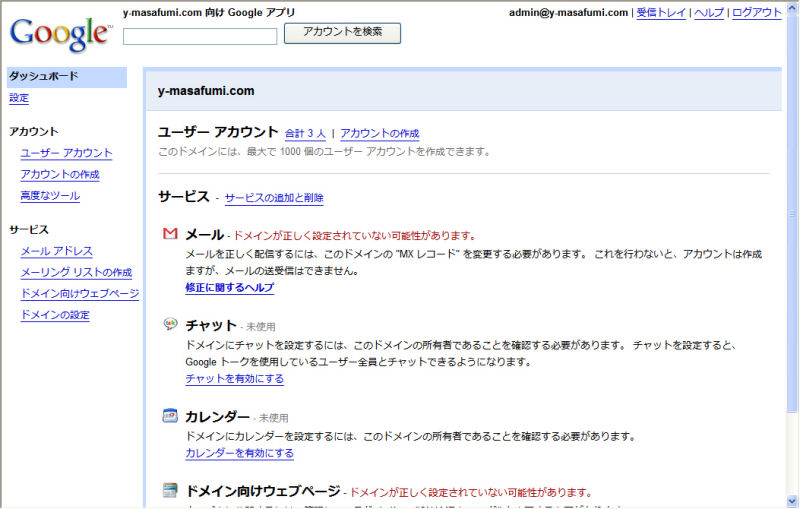The image size is (800, 509).
Task: Click the アカウントを検索 button
Action: [x=342, y=33]
